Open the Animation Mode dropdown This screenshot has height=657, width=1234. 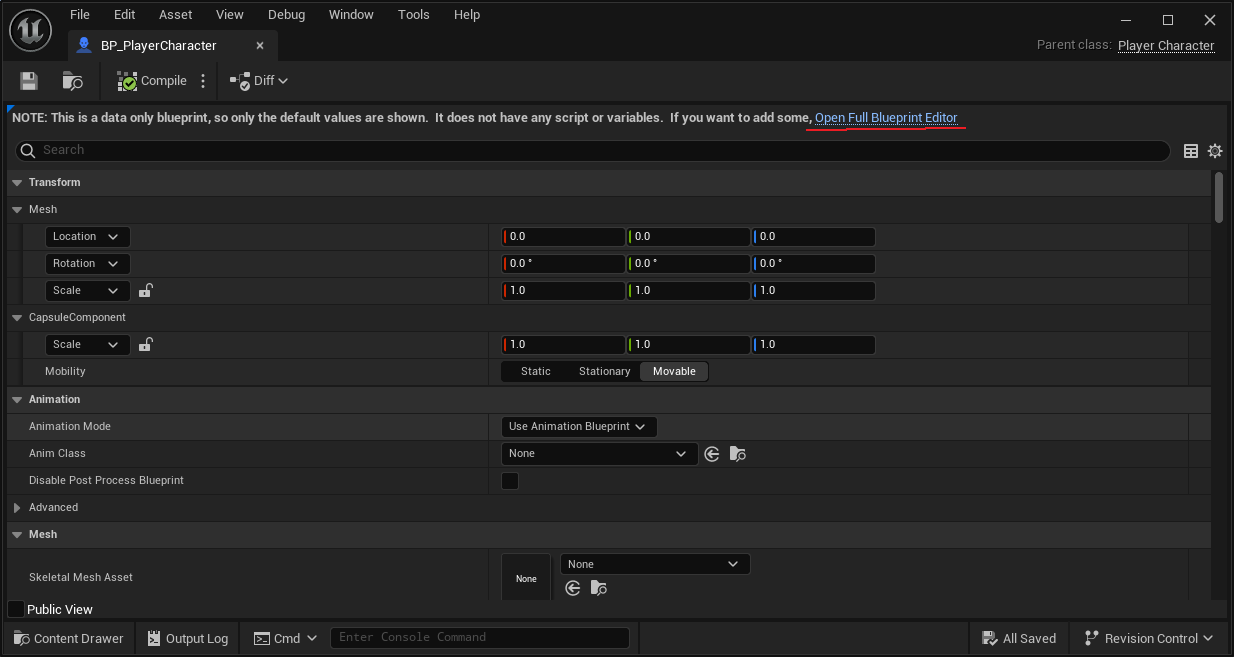point(579,427)
